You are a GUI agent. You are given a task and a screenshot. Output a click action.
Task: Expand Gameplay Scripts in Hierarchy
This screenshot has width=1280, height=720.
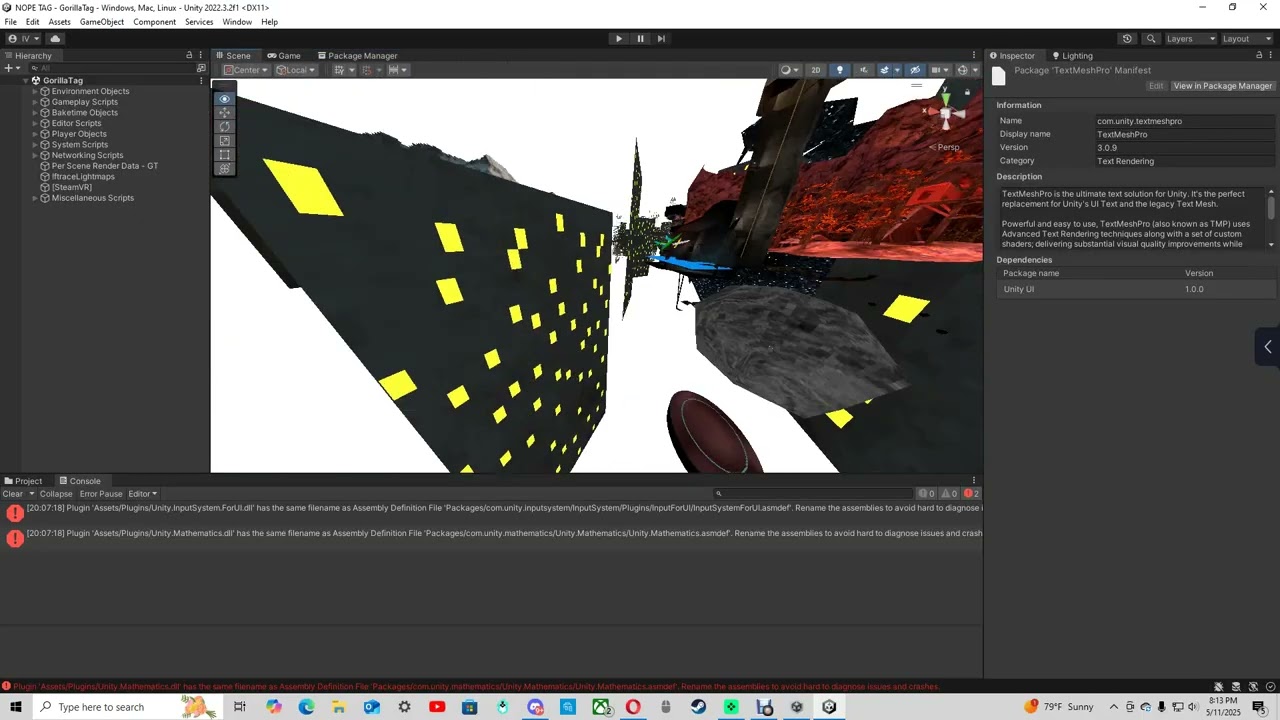[35, 102]
